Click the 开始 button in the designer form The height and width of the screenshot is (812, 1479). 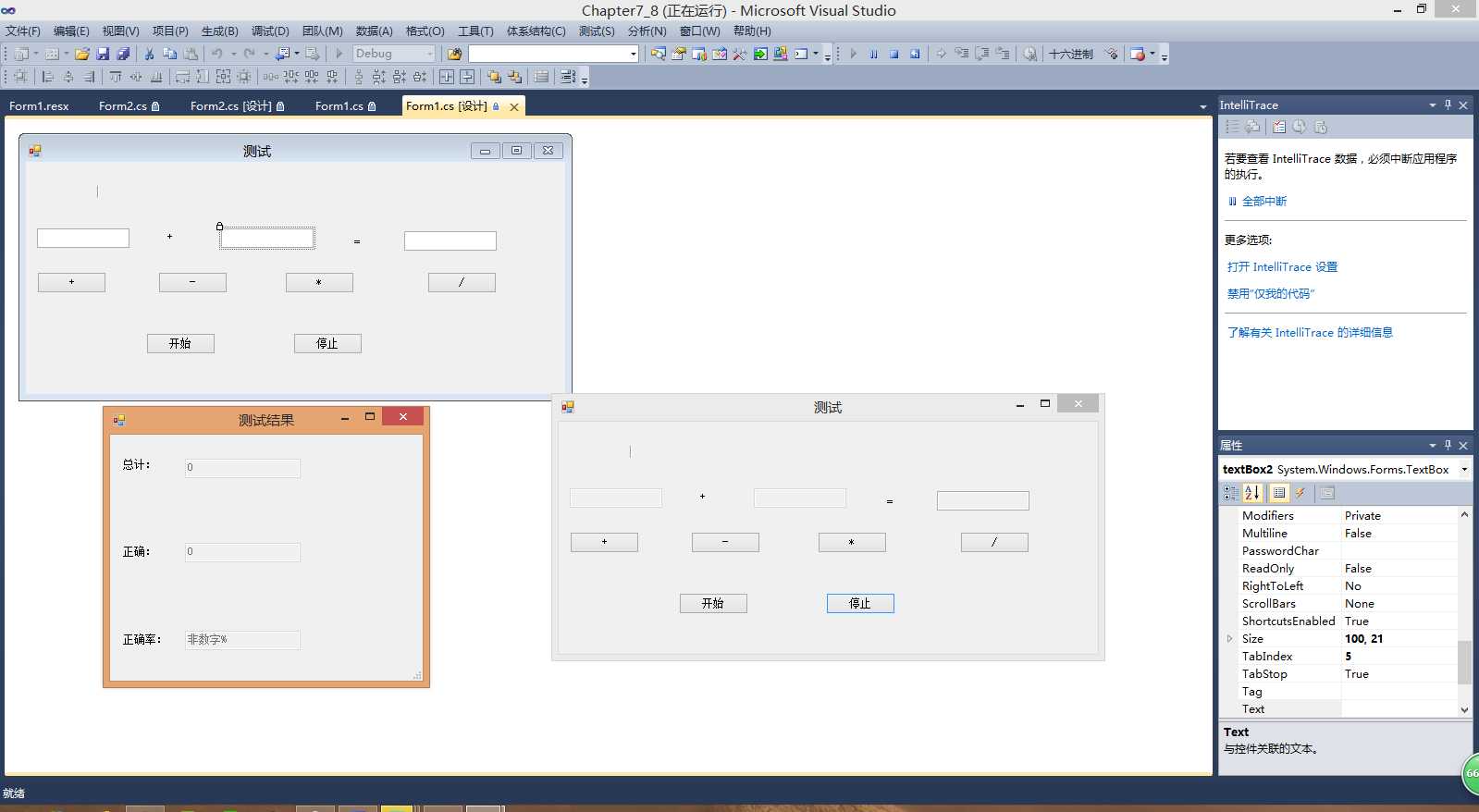click(x=180, y=343)
